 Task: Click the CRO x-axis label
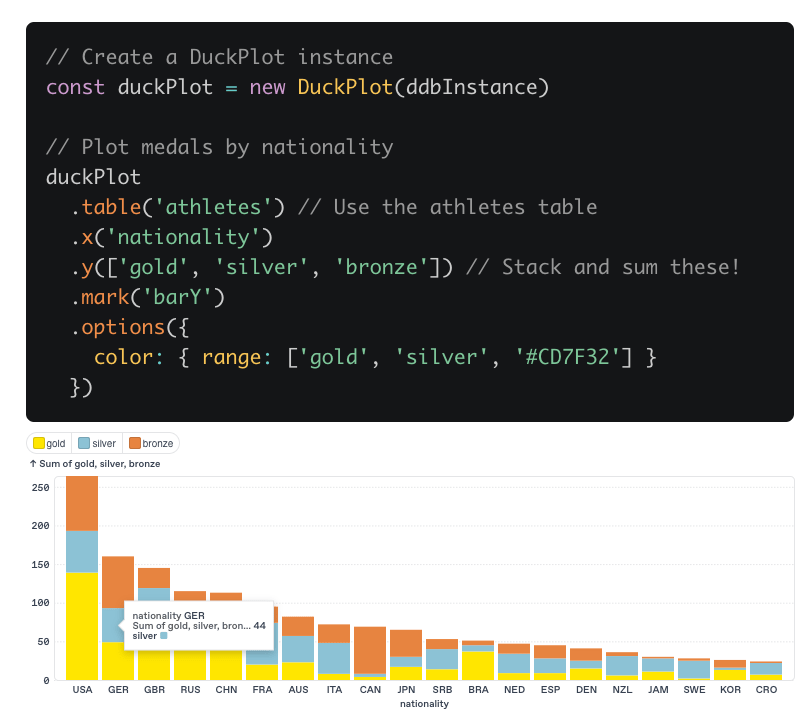766,690
